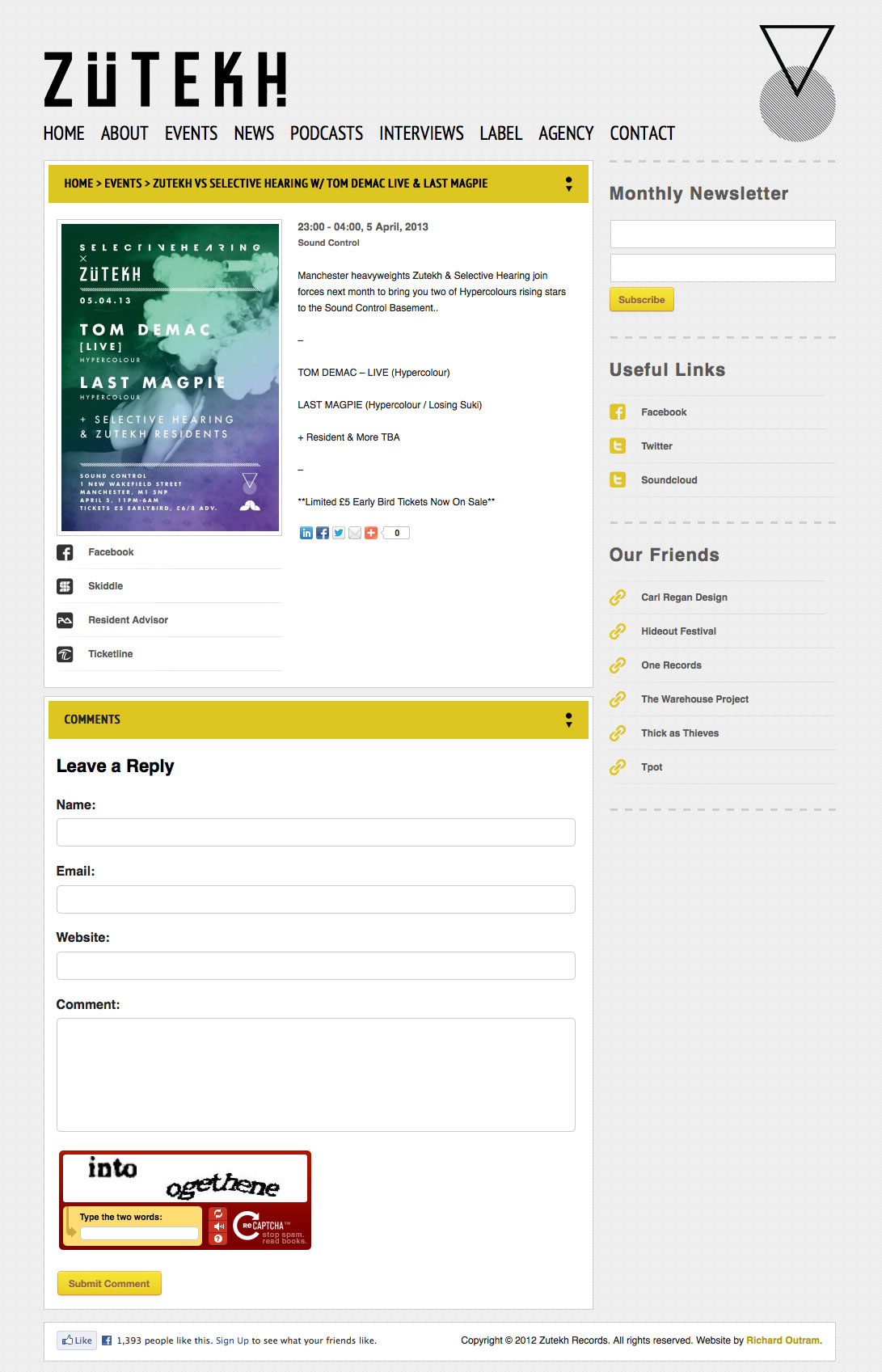Focus the second newsletter input field

tap(723, 268)
